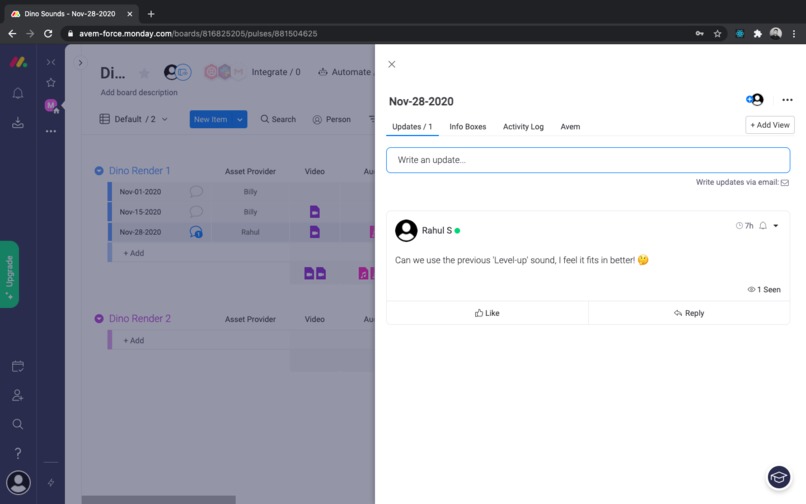Star the Dino Sounds board
806x504 pixels.
[144, 74]
